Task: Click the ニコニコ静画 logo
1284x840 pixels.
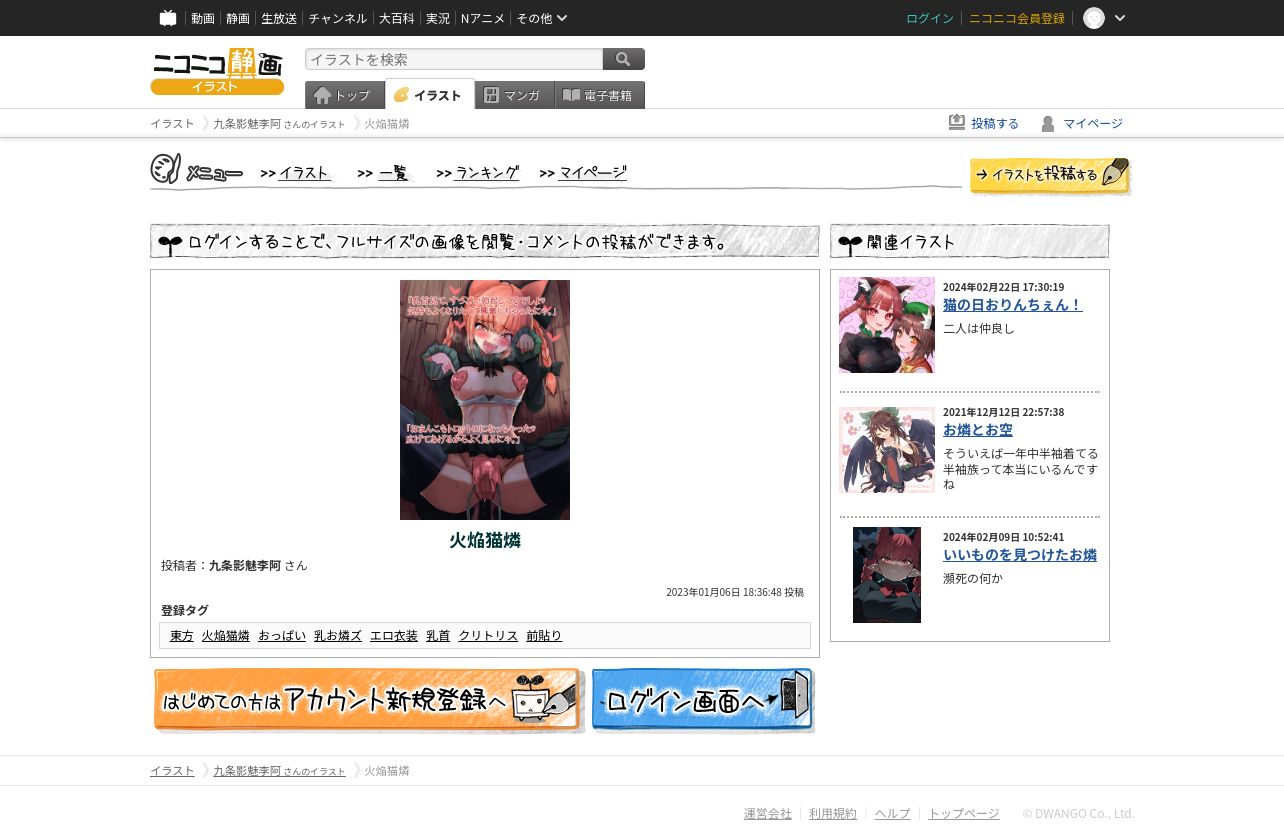Action: pos(217,71)
